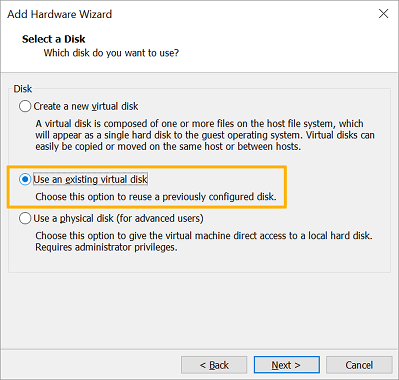Click the 'Create a new virtual disk' label text
This screenshot has height=380, width=399.
[86, 106]
